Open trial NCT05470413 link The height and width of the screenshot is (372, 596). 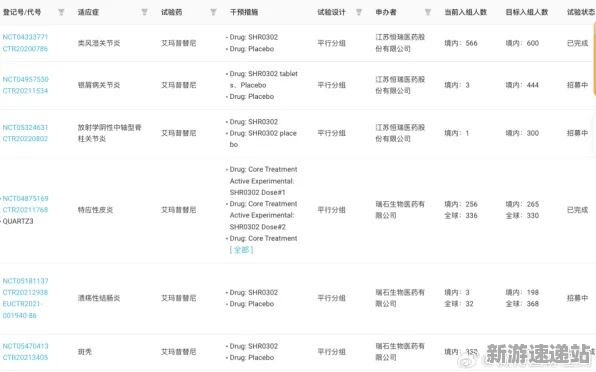pyautogui.click(x=25, y=346)
